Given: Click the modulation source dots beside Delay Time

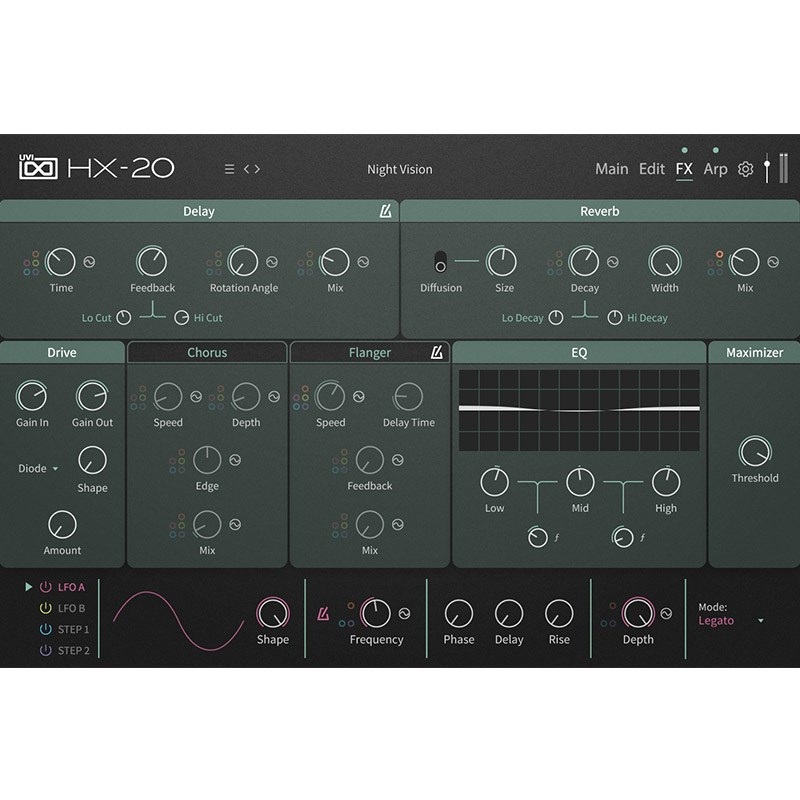Looking at the screenshot, I should [x=31, y=263].
